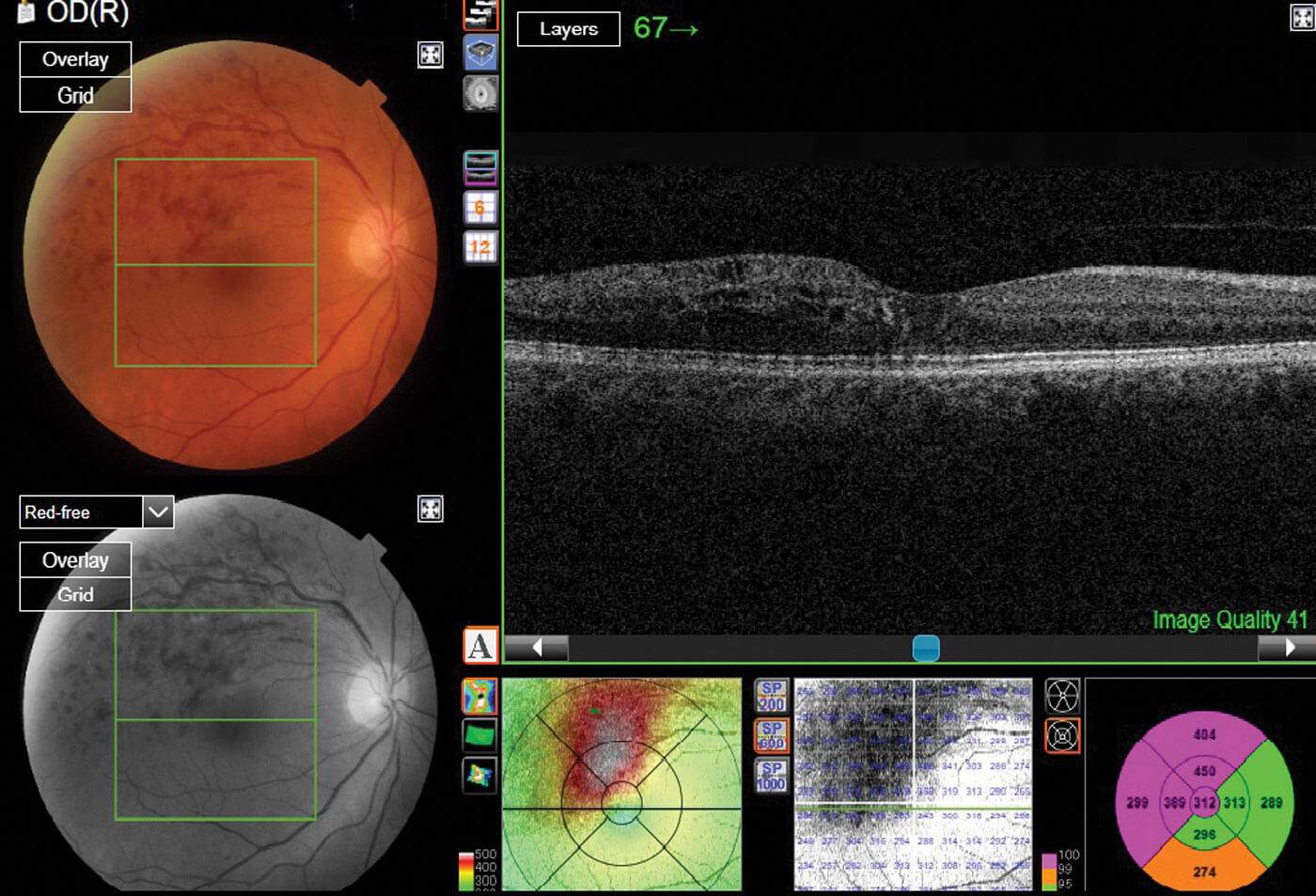Open the en-face circular scan view icon
Viewport: 1316px width, 896px height.
[x=480, y=94]
